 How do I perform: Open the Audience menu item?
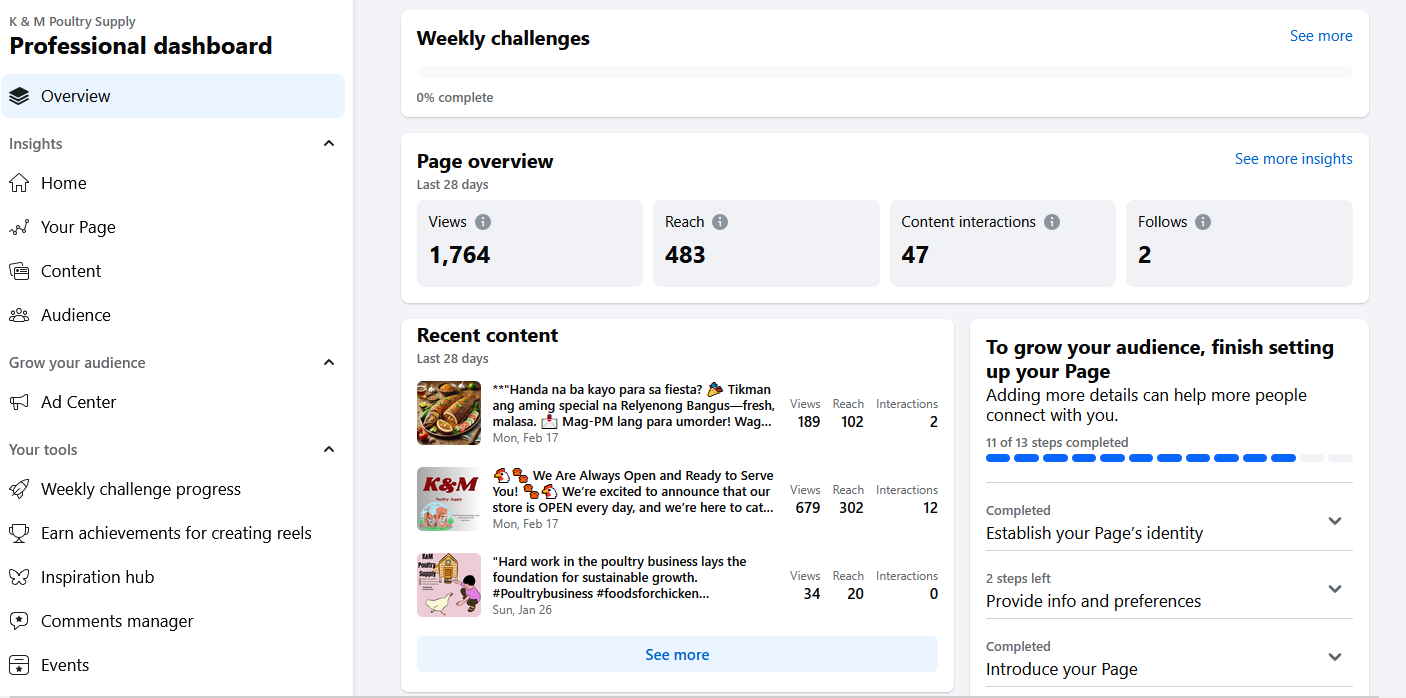(76, 315)
